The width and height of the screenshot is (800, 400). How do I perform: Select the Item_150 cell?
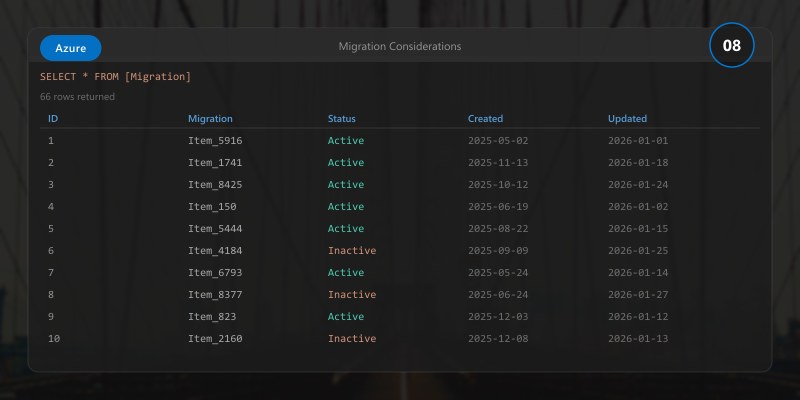click(x=212, y=206)
